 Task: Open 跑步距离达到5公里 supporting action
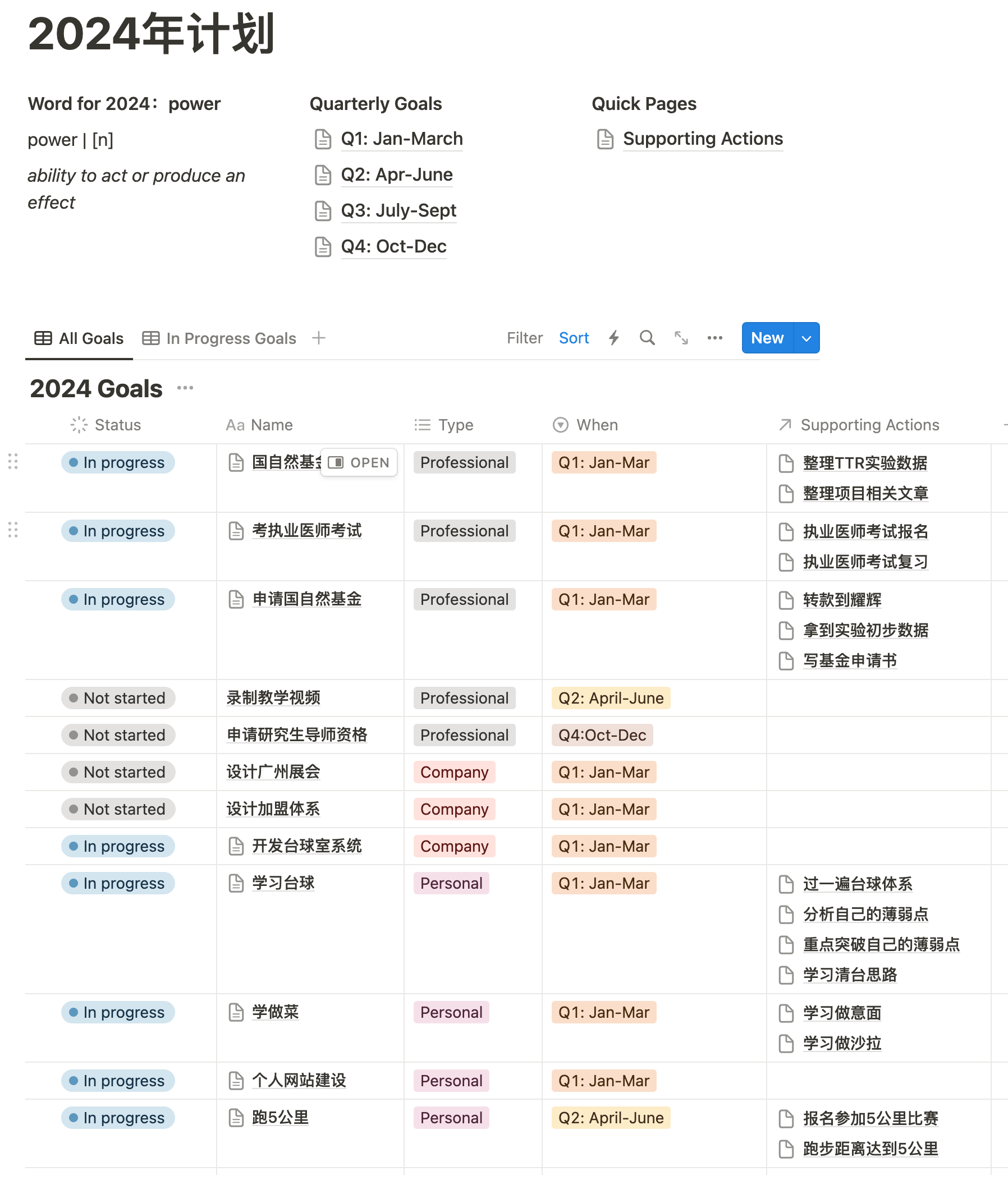[x=870, y=1149]
